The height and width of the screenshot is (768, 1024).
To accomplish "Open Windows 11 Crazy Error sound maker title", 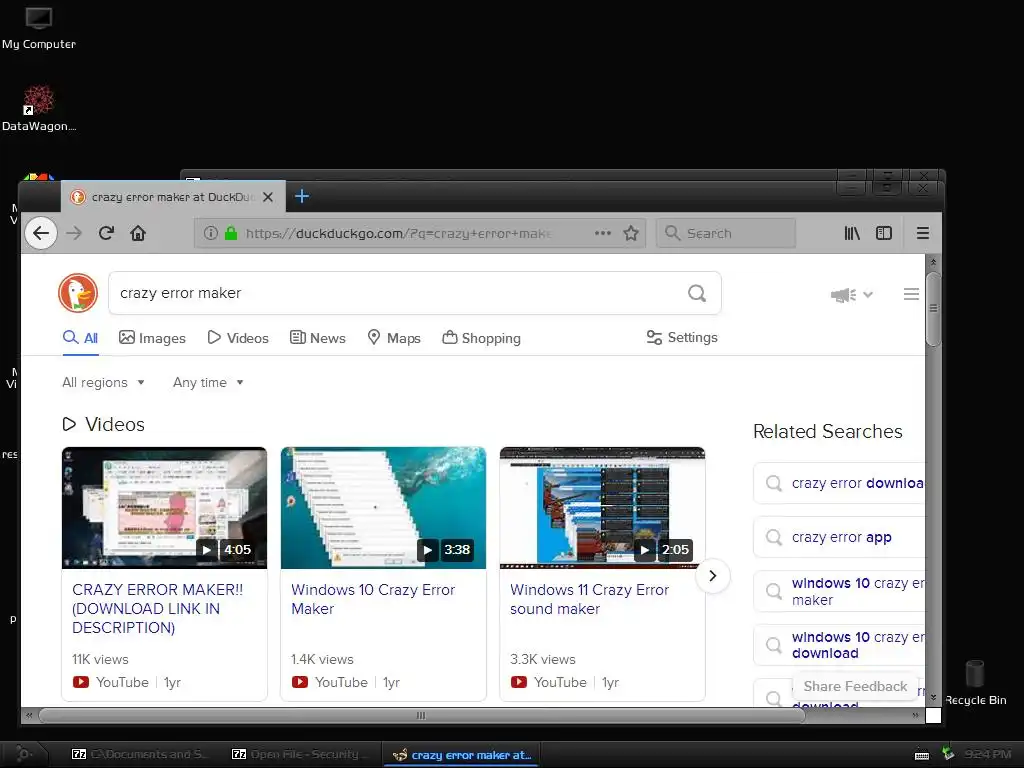I will [x=589, y=599].
